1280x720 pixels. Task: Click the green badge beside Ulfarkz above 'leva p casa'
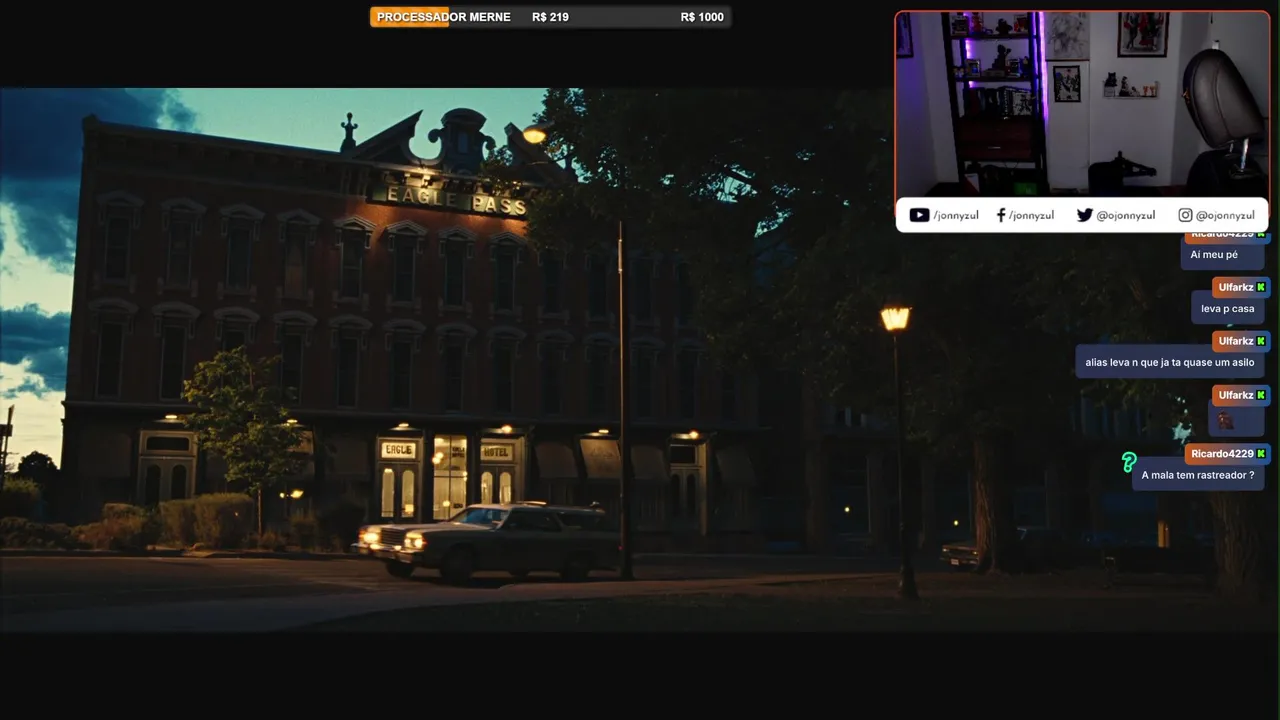click(1261, 287)
